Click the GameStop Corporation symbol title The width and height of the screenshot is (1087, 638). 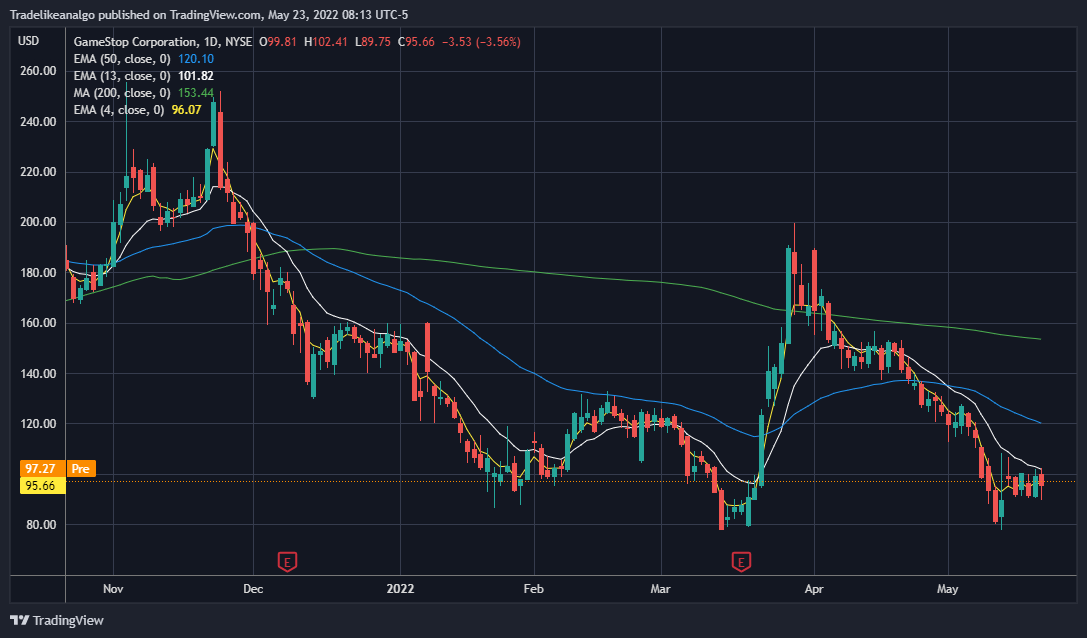pyautogui.click(x=163, y=42)
